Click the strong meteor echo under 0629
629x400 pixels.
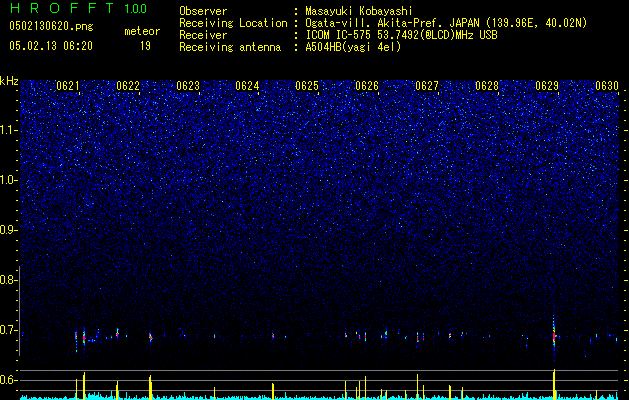554,334
